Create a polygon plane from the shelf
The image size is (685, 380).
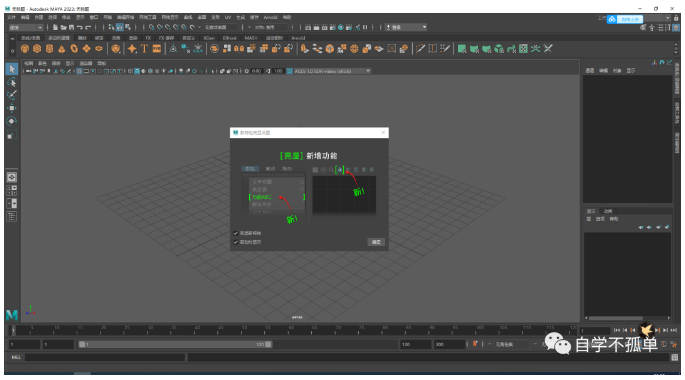[x=86, y=49]
